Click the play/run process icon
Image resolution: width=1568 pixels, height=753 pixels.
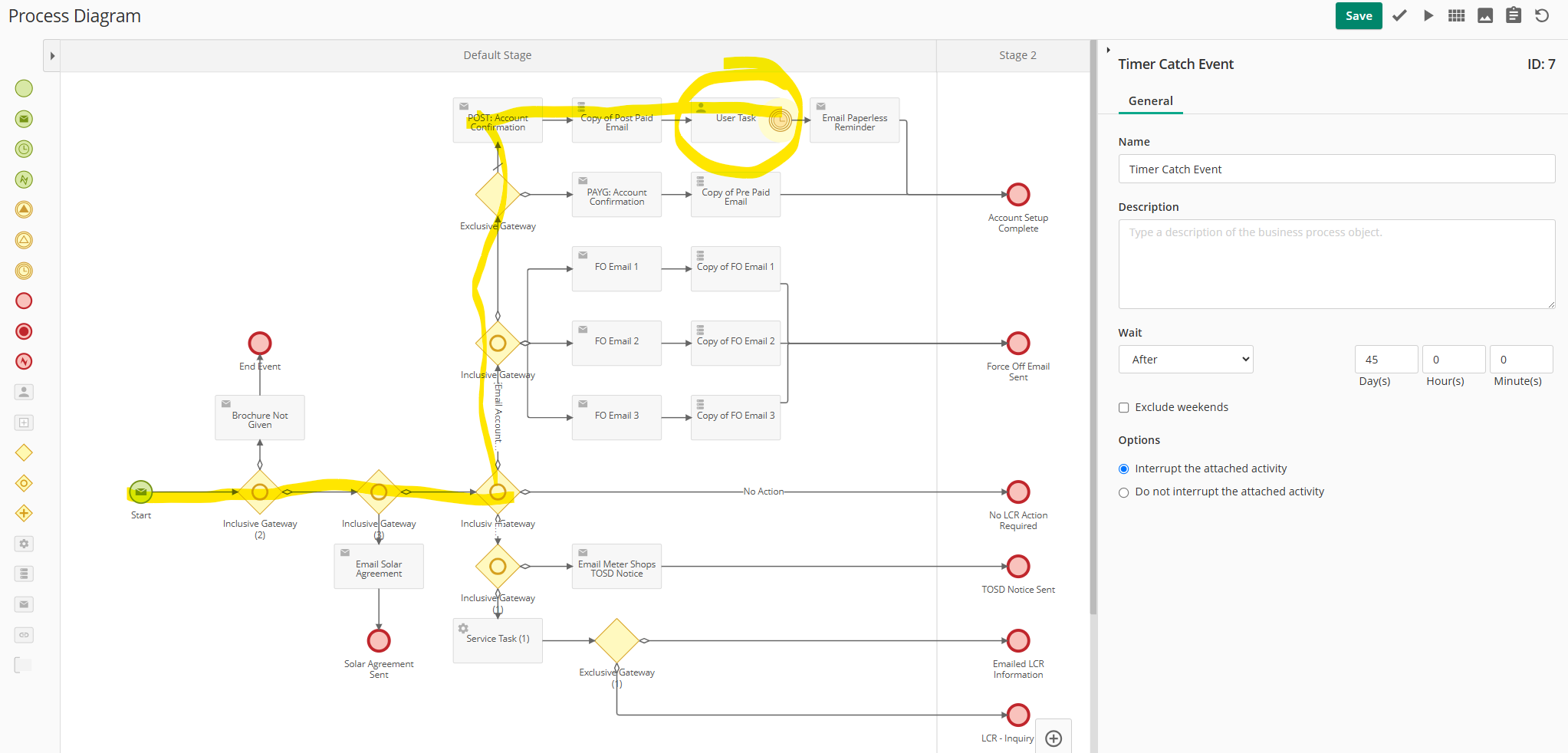pos(1428,15)
